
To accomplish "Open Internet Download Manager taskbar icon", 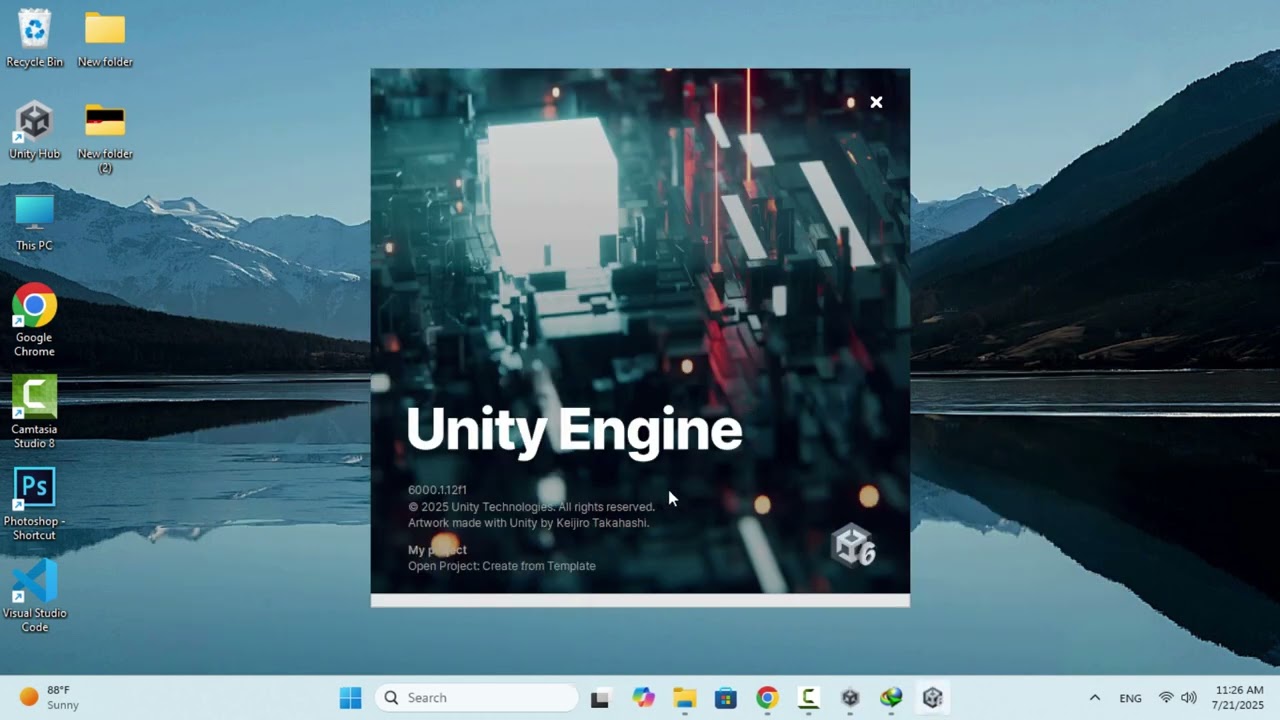I will 891,698.
